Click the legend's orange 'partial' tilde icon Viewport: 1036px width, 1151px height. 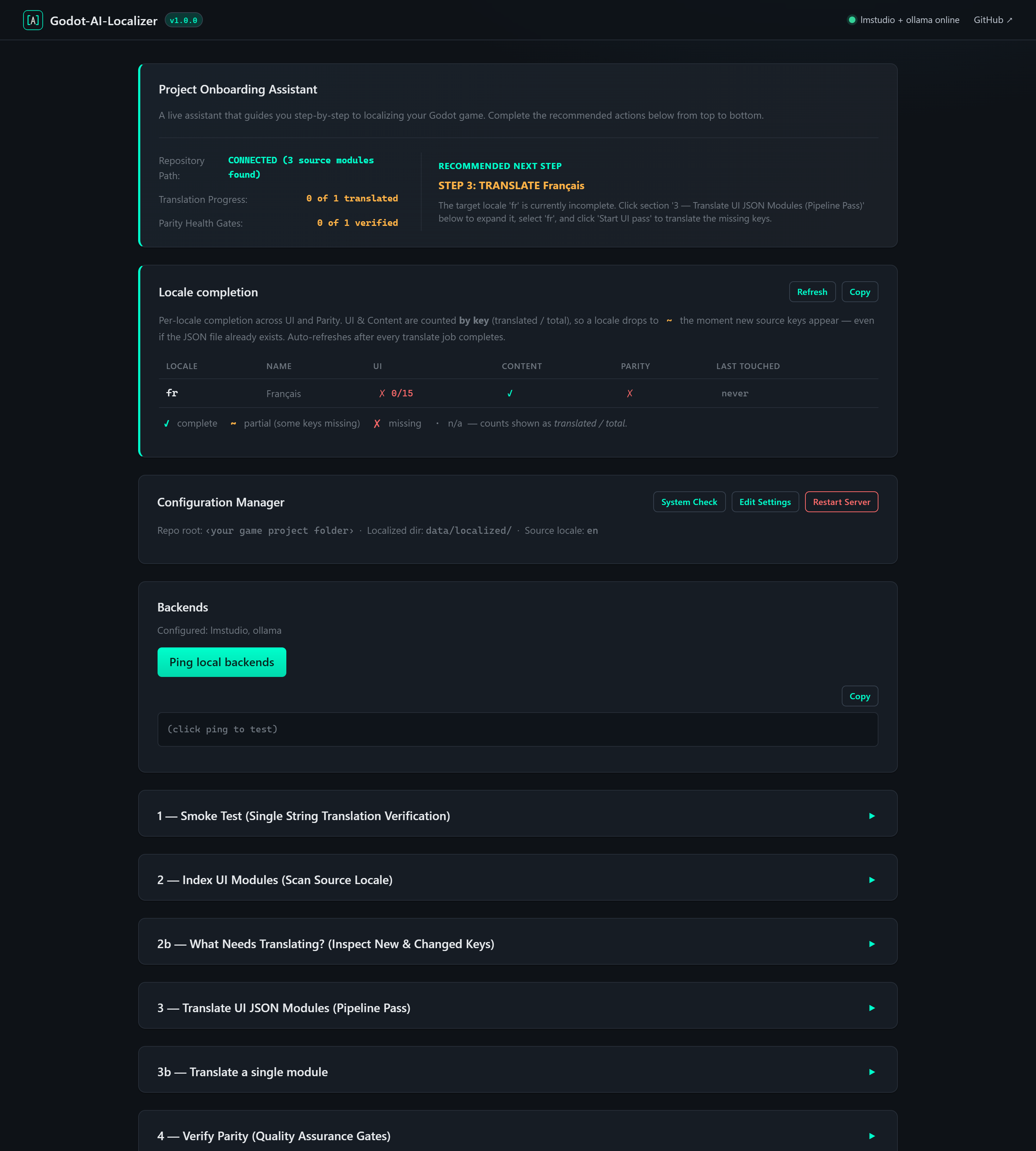coord(233,423)
